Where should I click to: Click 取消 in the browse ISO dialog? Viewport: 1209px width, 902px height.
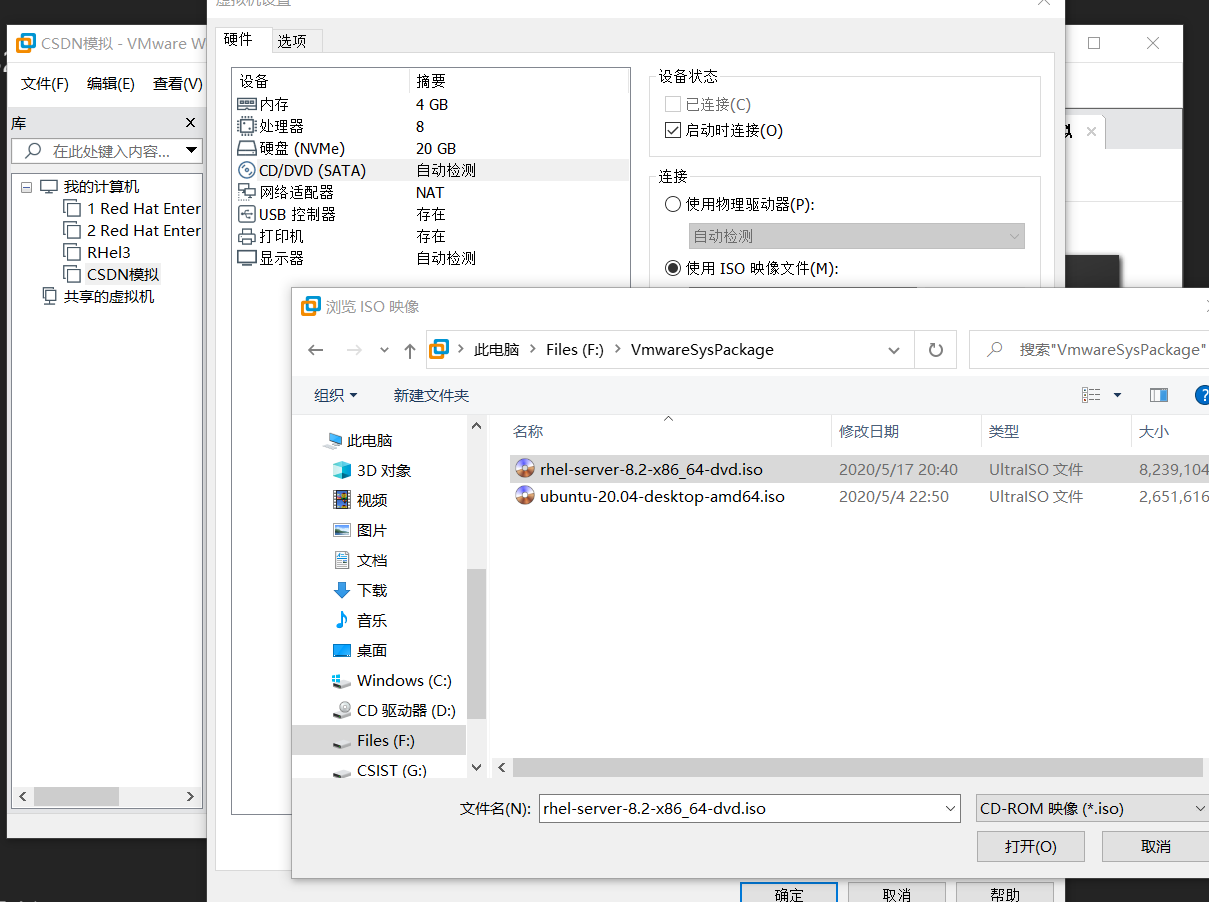pyautogui.click(x=1155, y=846)
